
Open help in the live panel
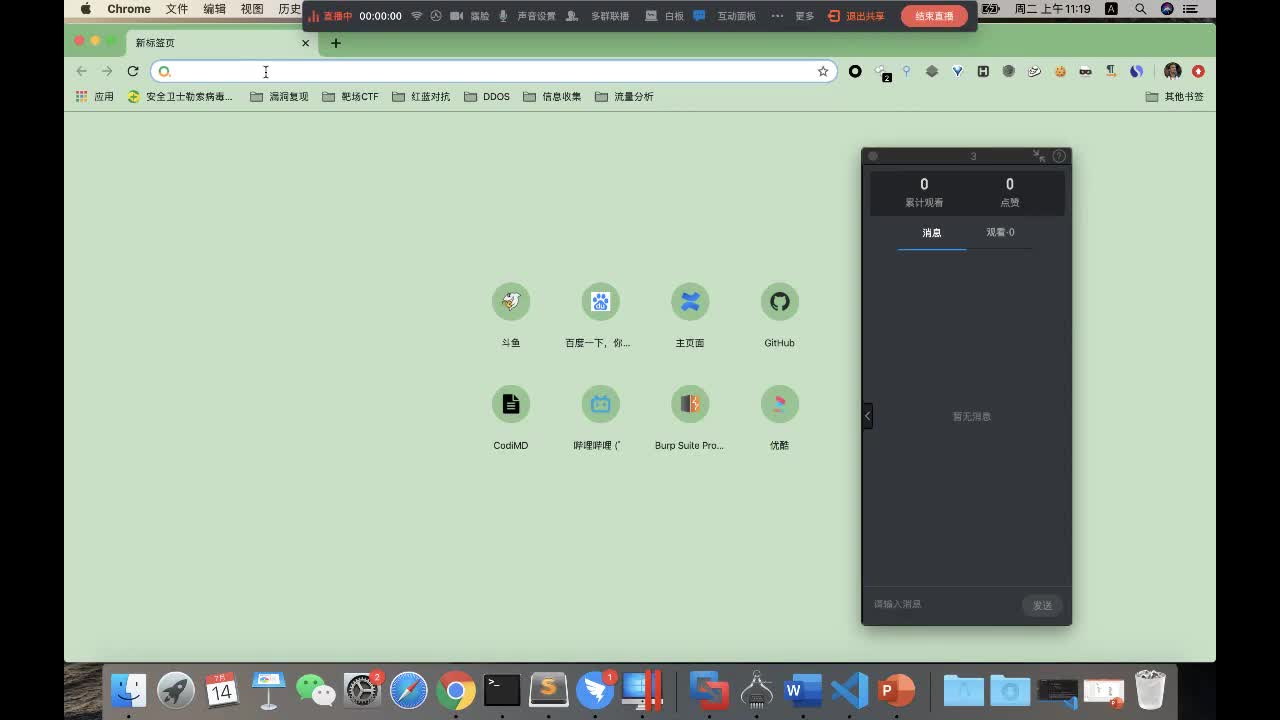point(1059,156)
